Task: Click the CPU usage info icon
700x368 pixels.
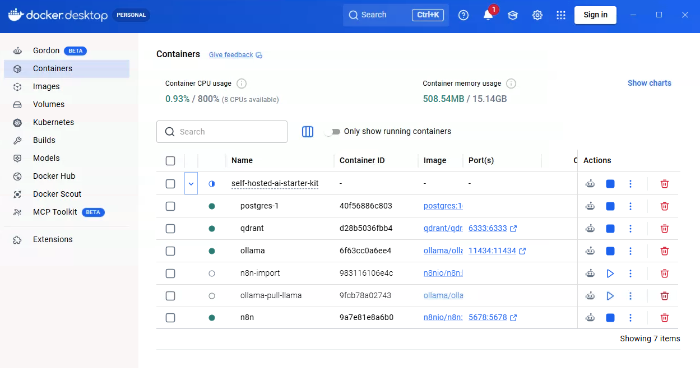Action: 242,84
